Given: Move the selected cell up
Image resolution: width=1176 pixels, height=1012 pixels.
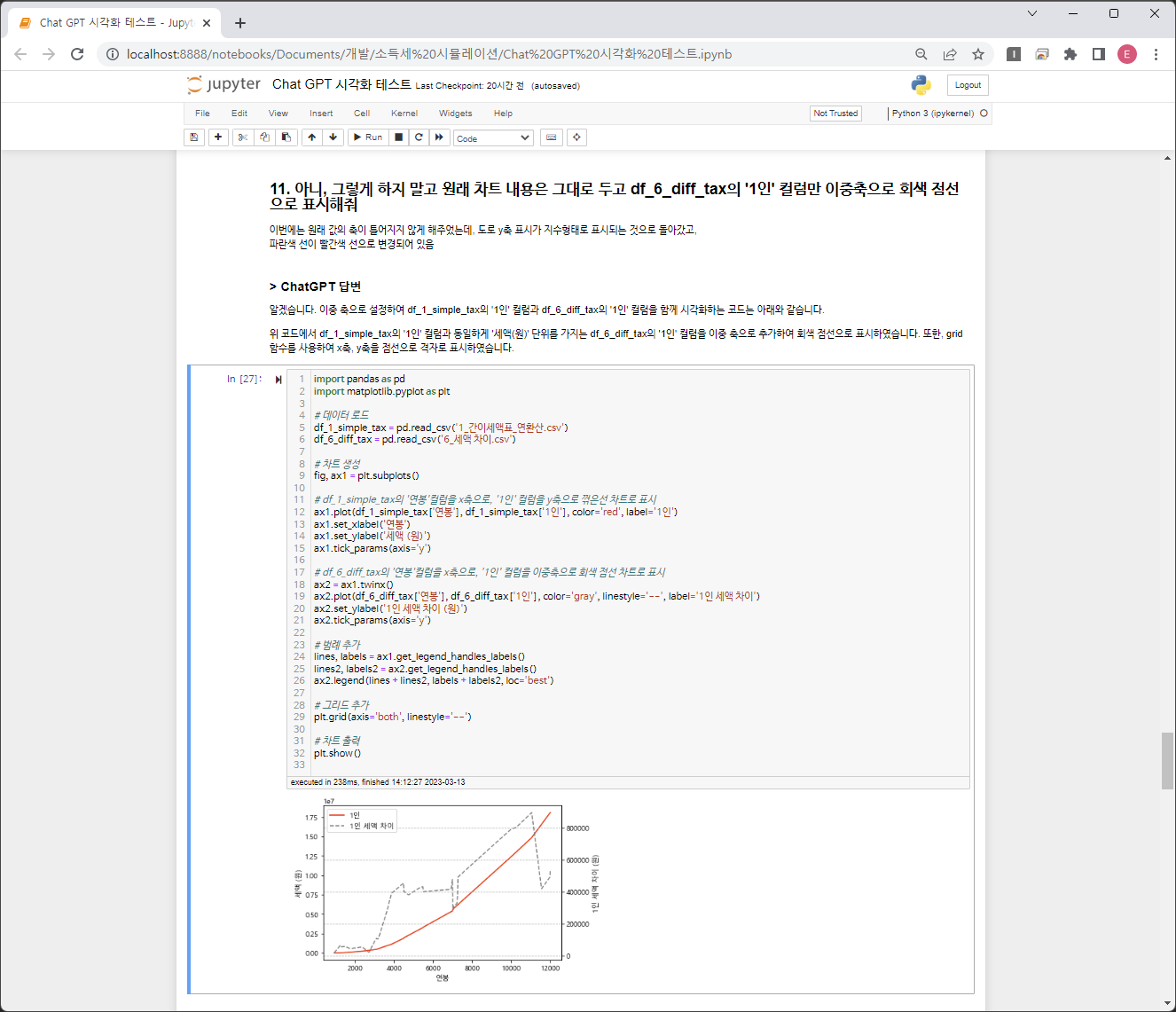Looking at the screenshot, I should coord(311,137).
